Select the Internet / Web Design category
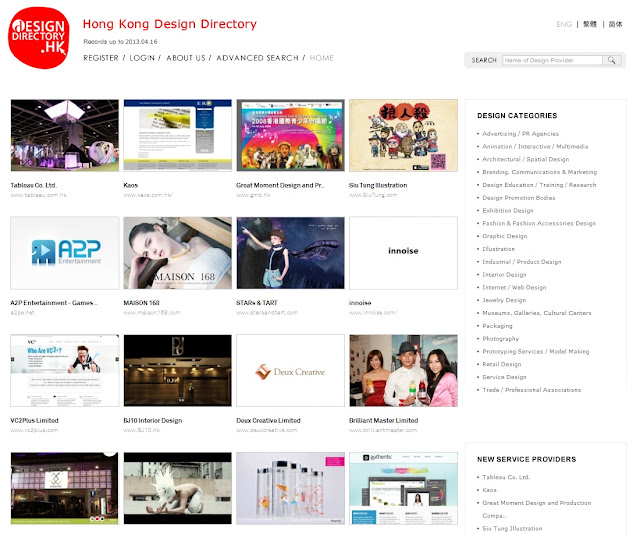Image resolution: width=640 pixels, height=534 pixels. pos(514,287)
